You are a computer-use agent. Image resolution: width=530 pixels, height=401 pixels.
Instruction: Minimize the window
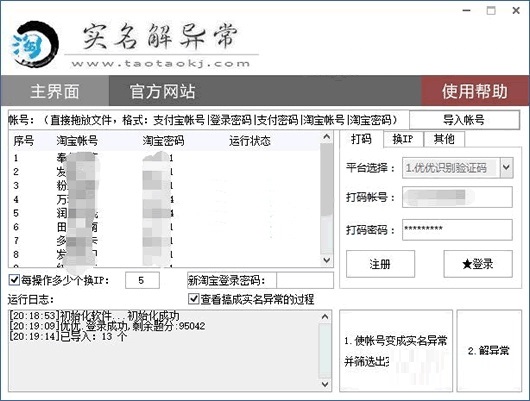click(x=467, y=10)
